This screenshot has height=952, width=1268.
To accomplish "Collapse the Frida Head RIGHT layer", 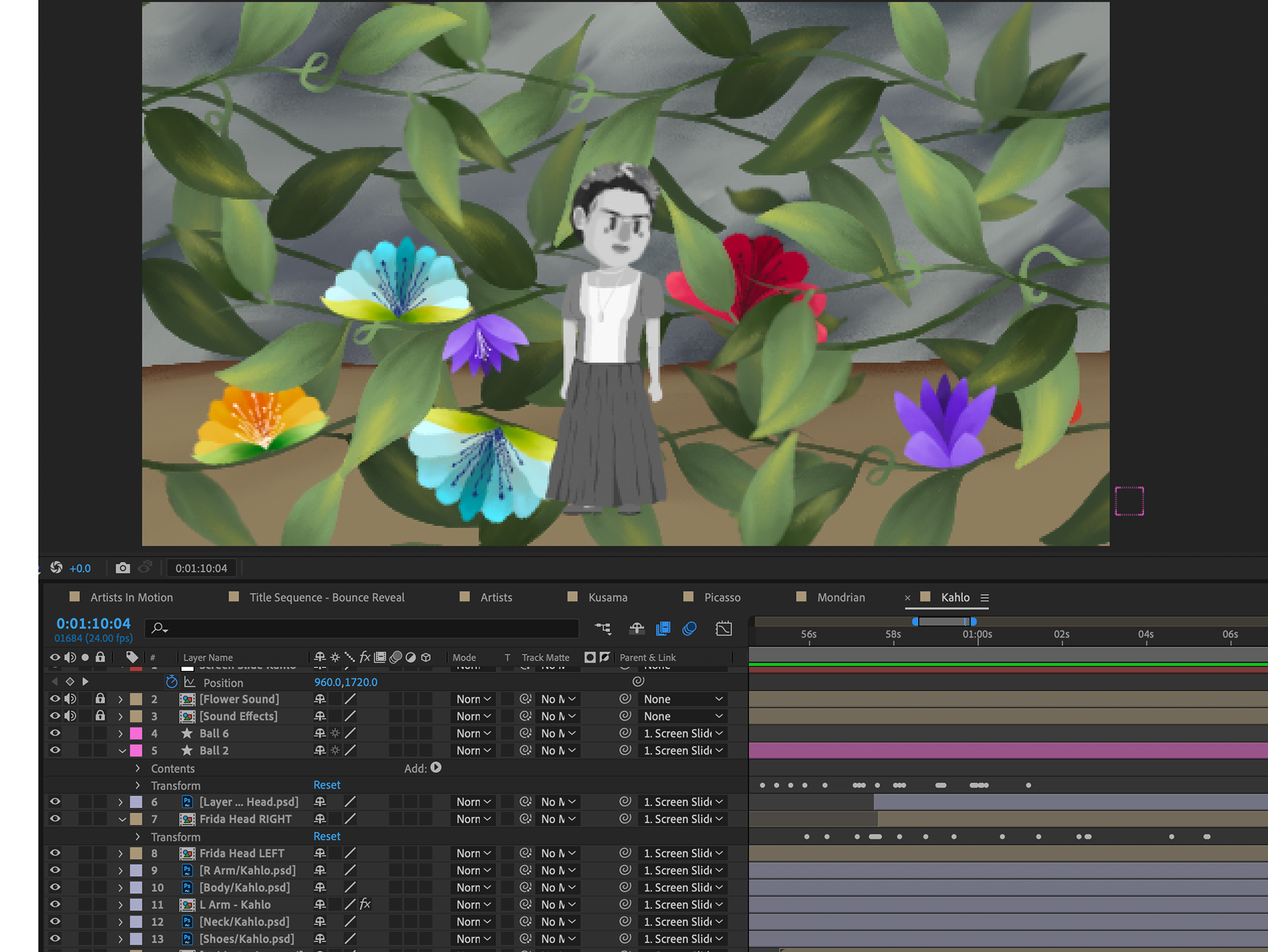I will 122,819.
